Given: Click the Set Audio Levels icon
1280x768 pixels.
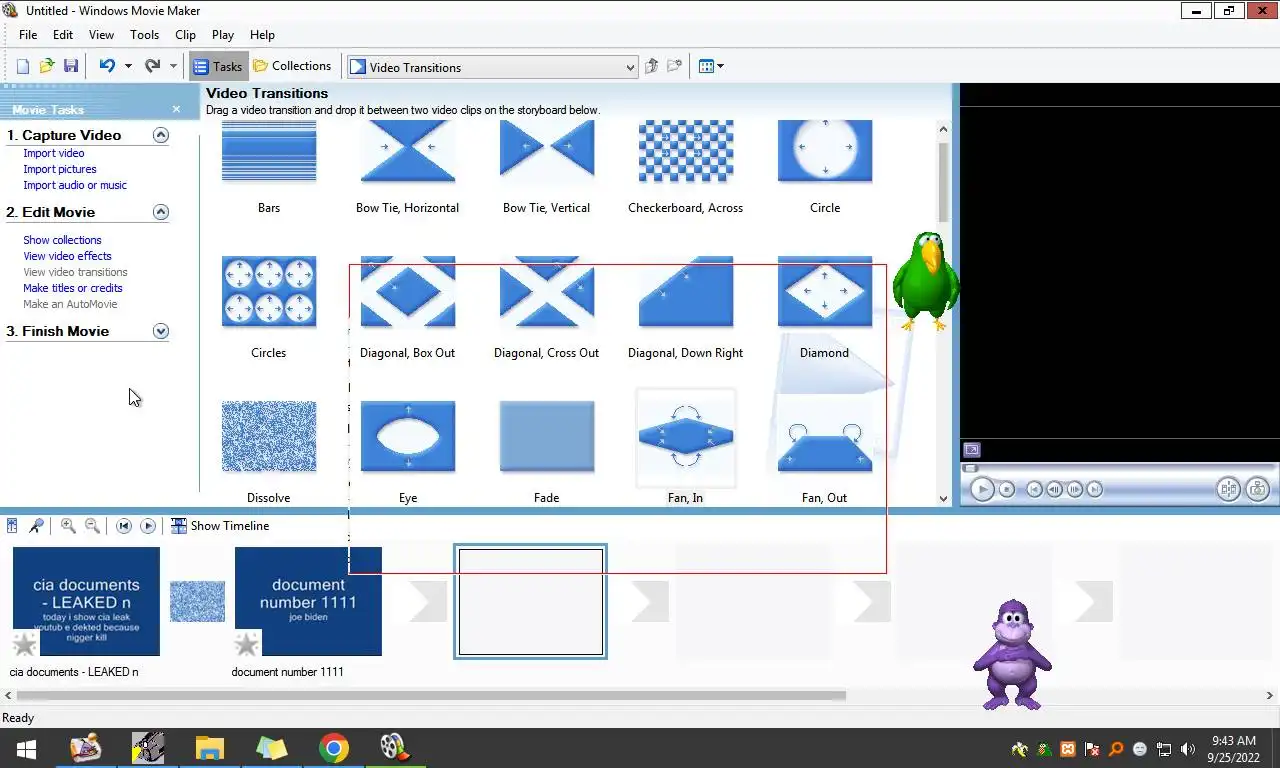Looking at the screenshot, I should (12, 526).
